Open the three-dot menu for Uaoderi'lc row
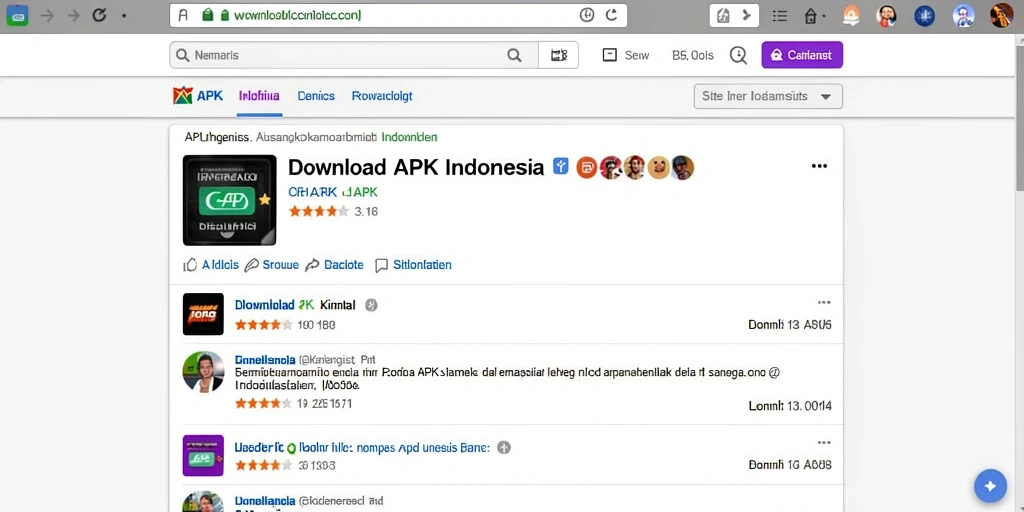 824,443
